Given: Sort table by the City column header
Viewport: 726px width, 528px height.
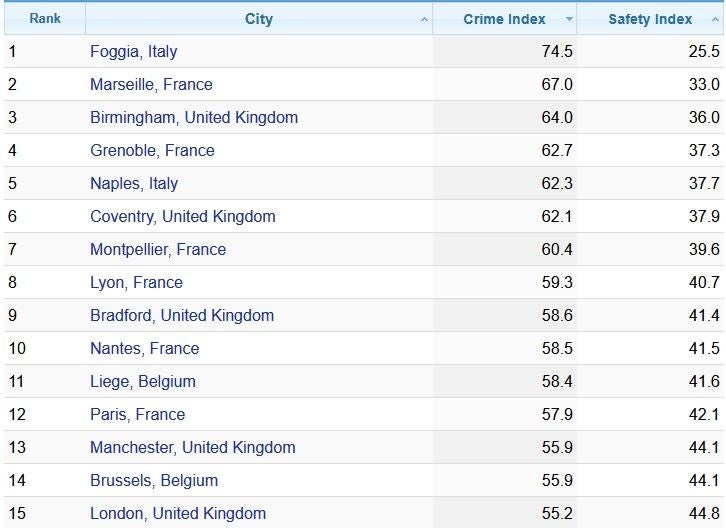Looking at the screenshot, I should [x=259, y=19].
